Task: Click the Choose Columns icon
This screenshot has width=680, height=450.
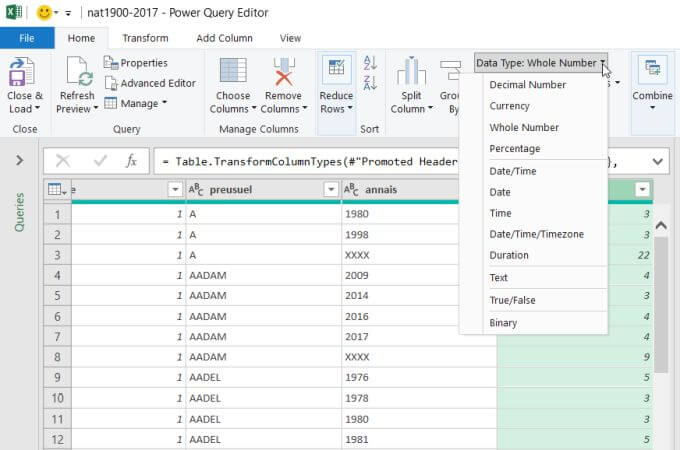Action: click(x=233, y=70)
